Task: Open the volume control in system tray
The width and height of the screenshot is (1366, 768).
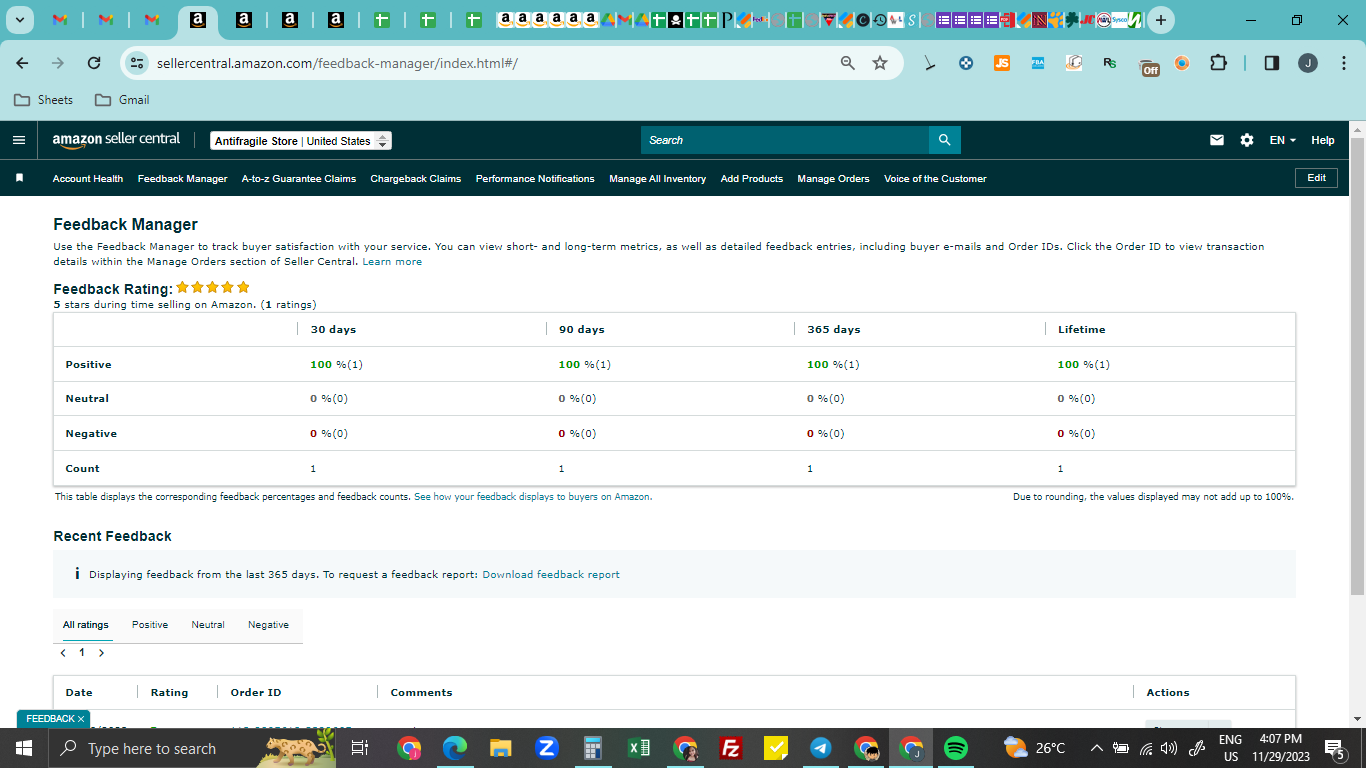Action: (1169, 748)
